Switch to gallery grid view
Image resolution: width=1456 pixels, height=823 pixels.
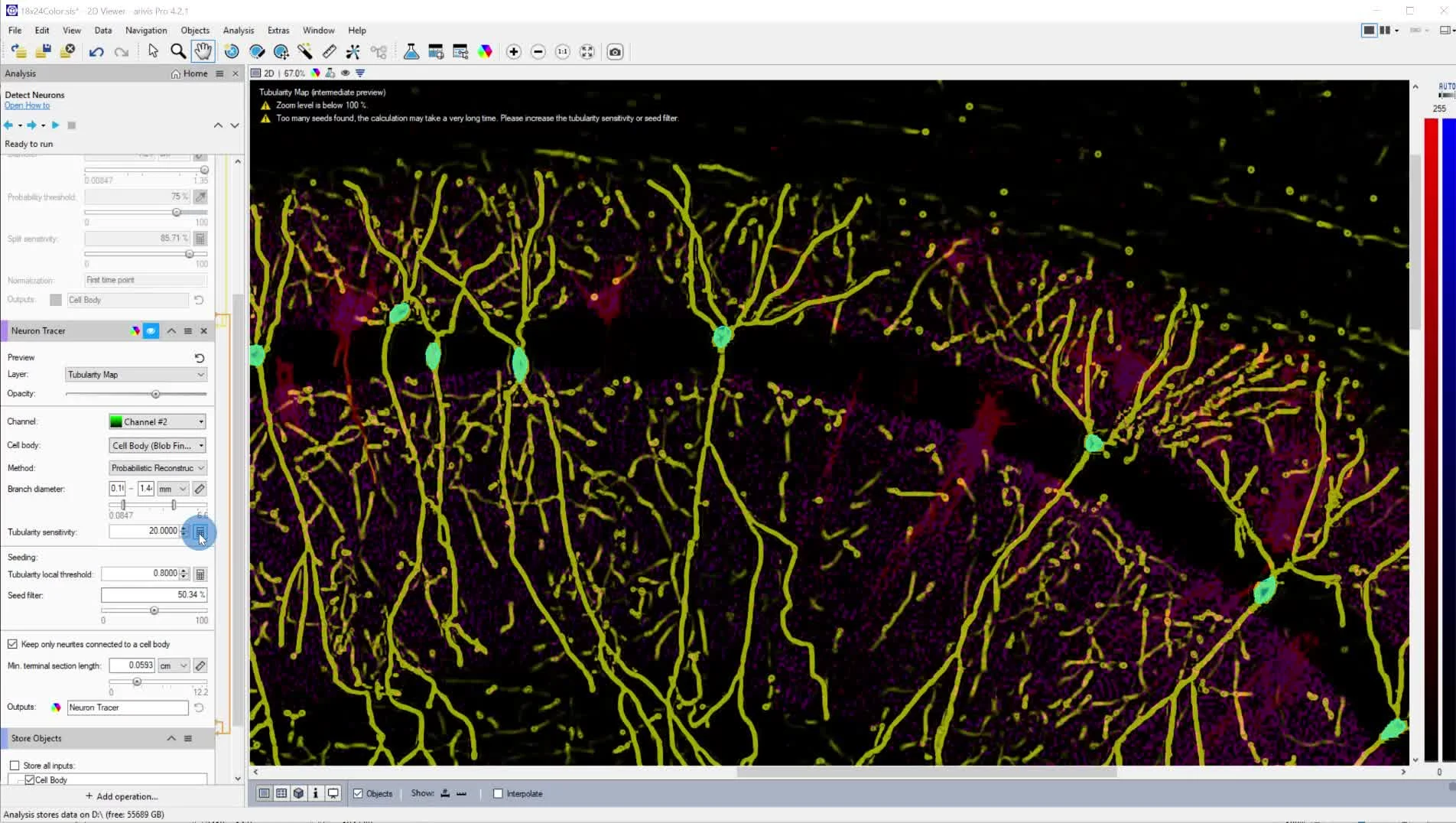281,793
